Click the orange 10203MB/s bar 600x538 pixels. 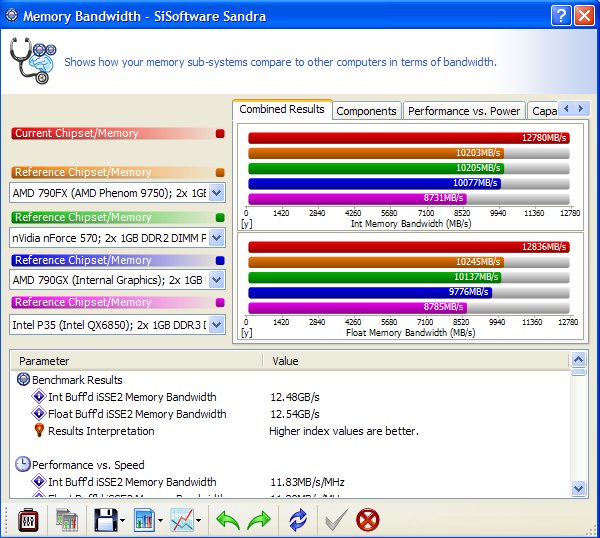(376, 153)
